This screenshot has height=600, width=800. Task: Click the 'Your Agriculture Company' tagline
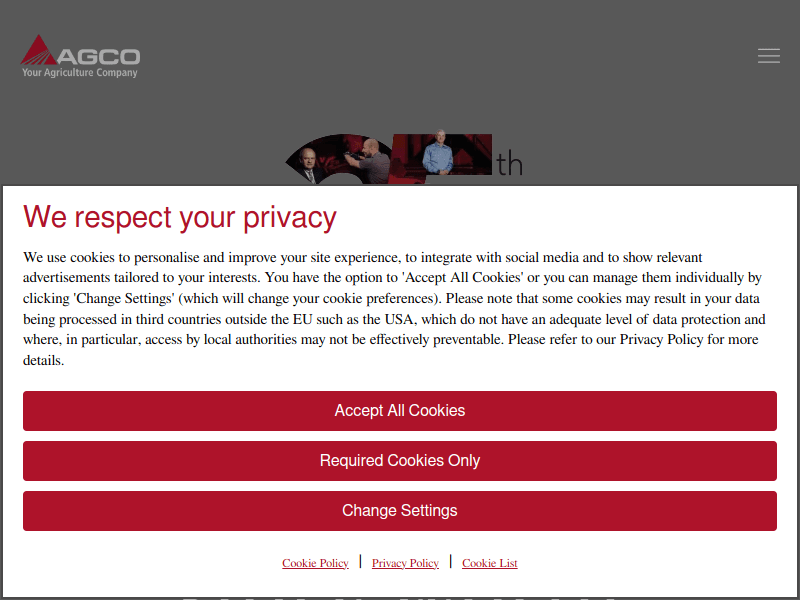80,73
